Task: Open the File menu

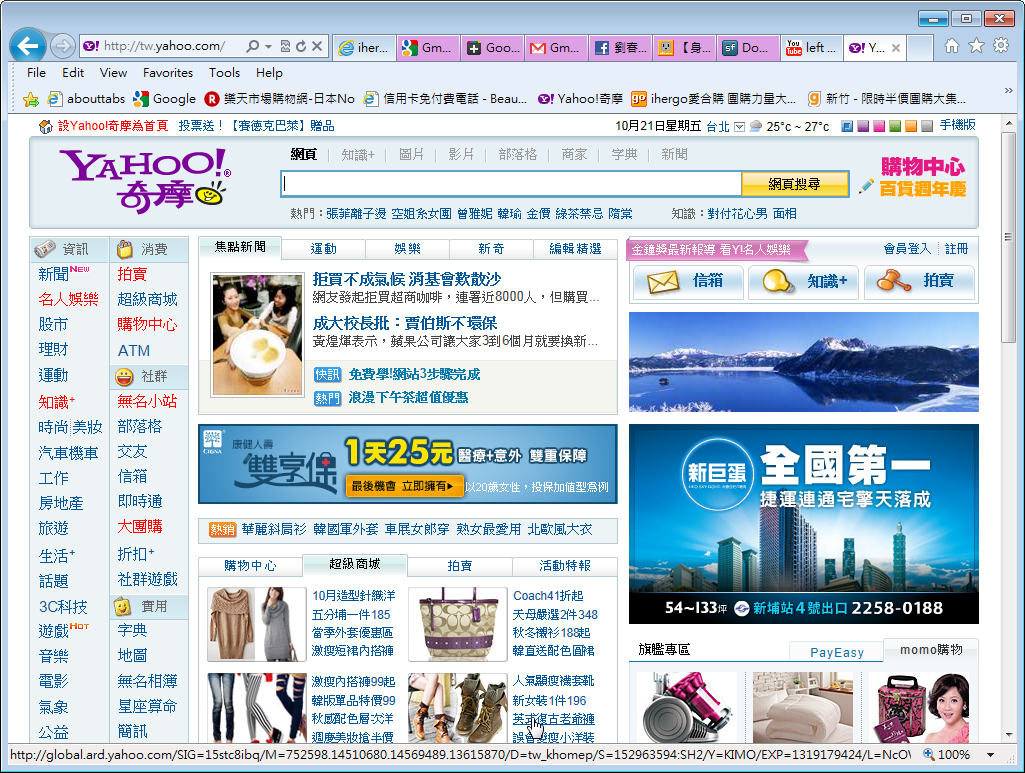Action: pos(36,73)
